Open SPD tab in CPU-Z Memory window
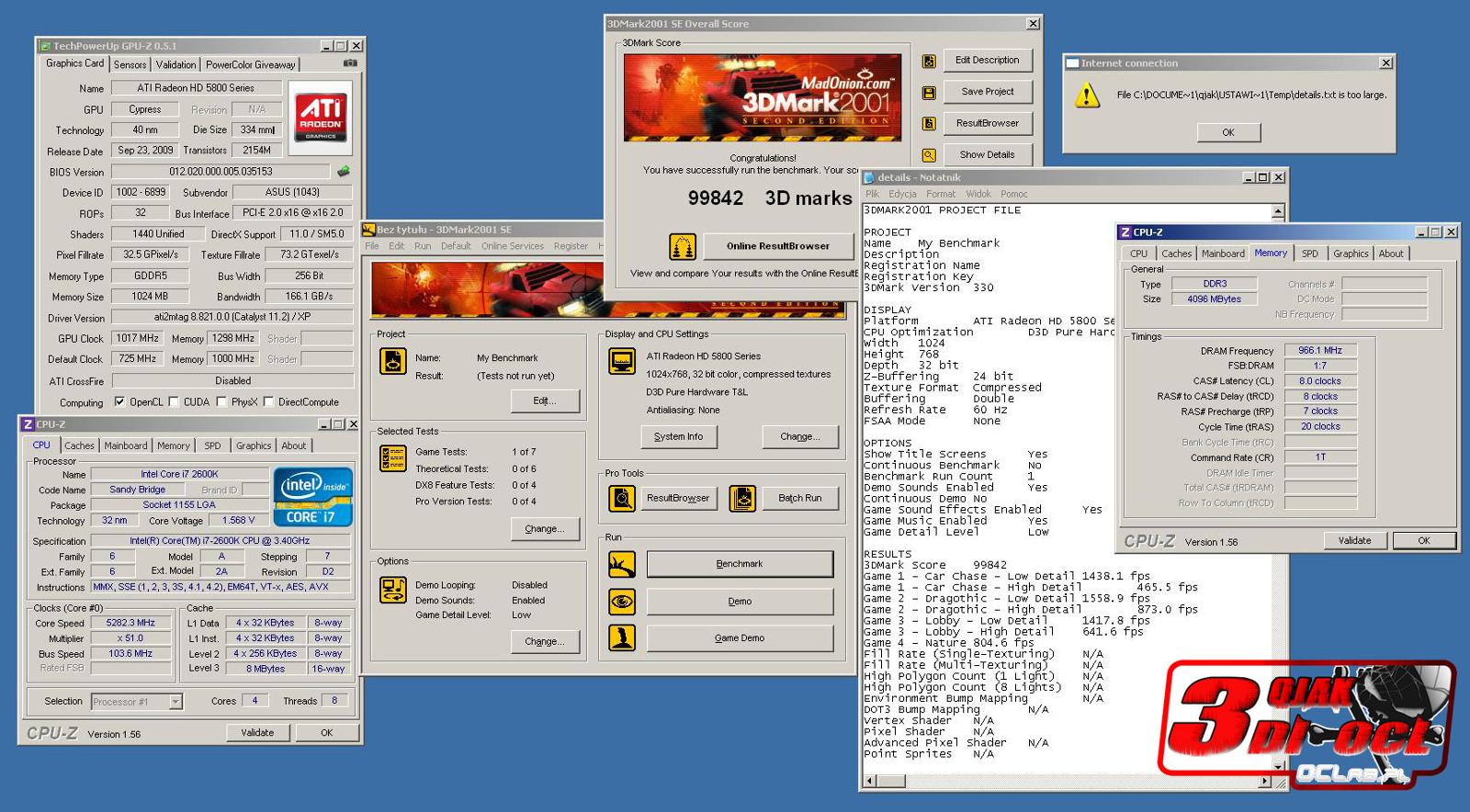1470x812 pixels. 1309,254
